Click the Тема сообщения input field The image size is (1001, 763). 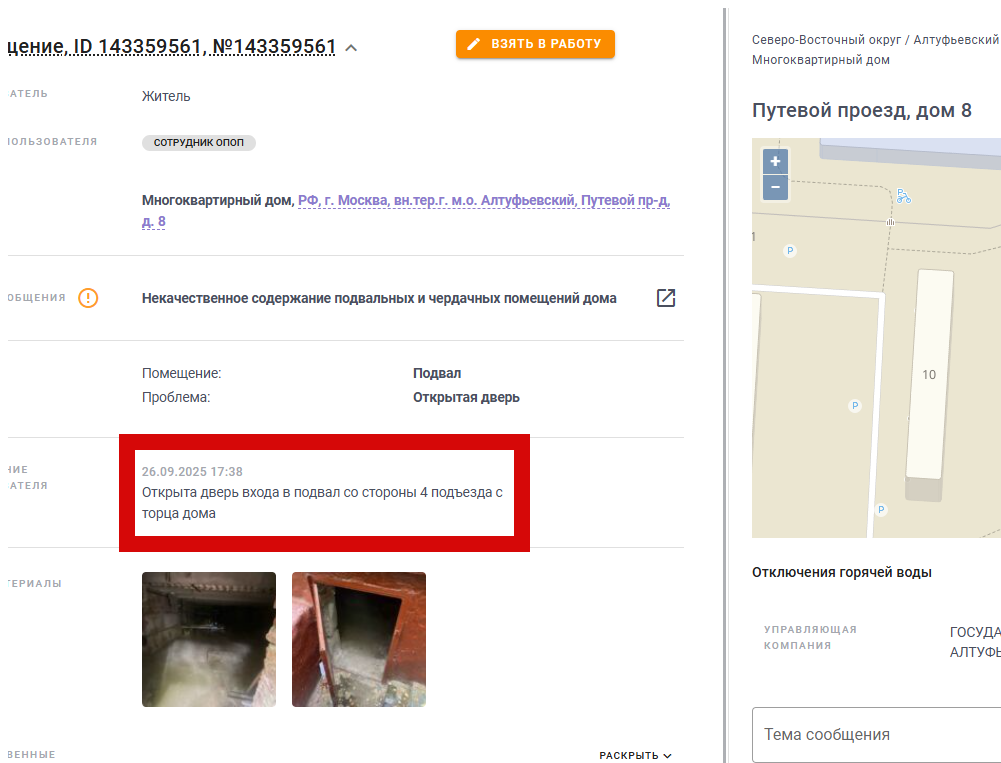pos(877,734)
